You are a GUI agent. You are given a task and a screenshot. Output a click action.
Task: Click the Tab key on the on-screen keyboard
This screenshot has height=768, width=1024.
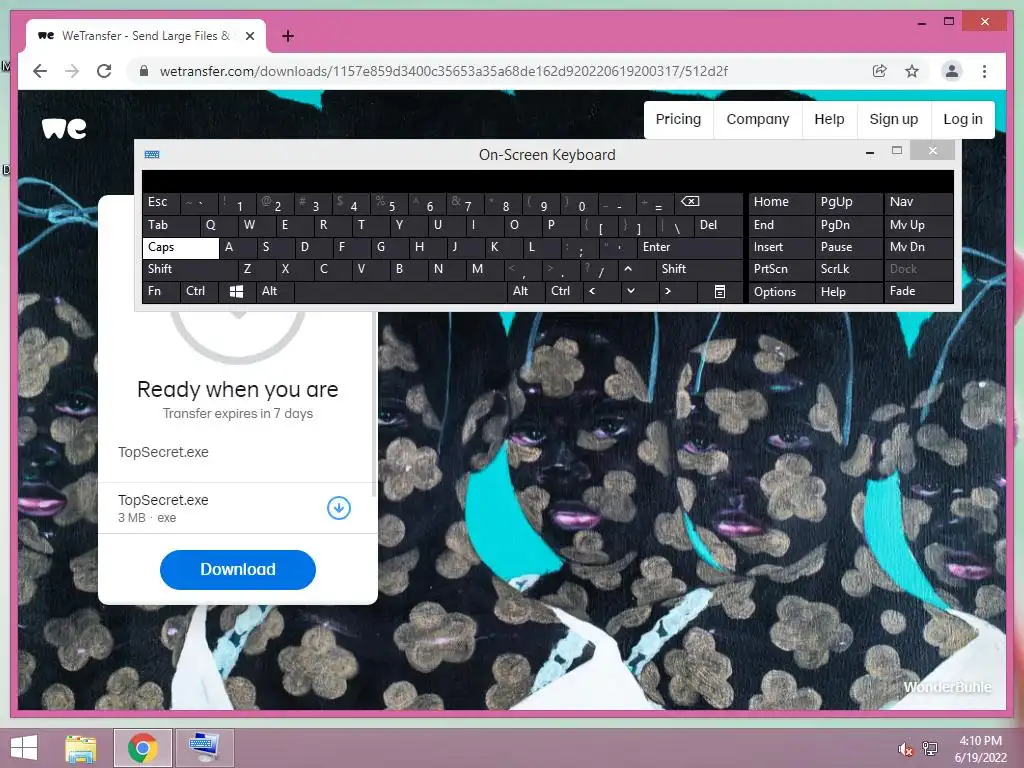170,225
